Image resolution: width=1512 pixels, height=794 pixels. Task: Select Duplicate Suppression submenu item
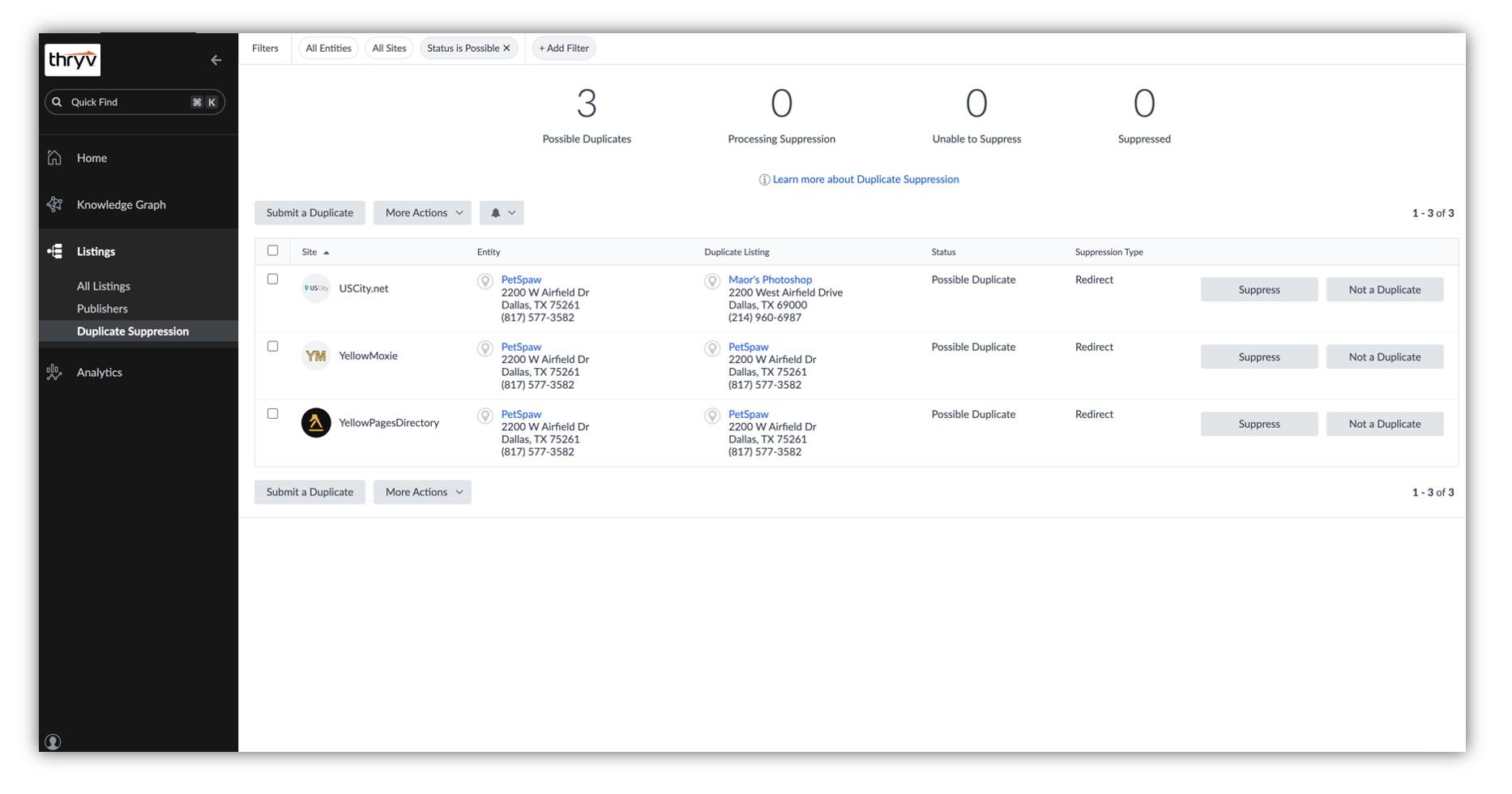click(133, 331)
